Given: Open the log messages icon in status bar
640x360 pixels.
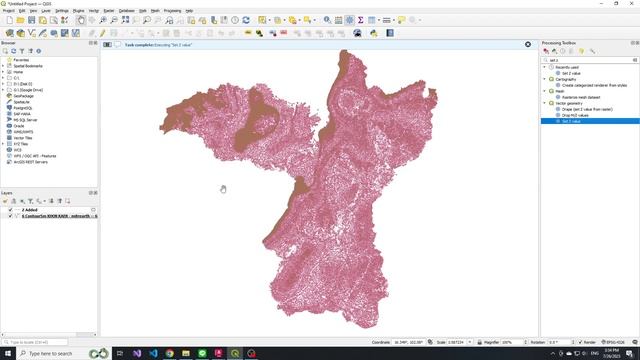Looking at the screenshot, I should [x=635, y=342].
